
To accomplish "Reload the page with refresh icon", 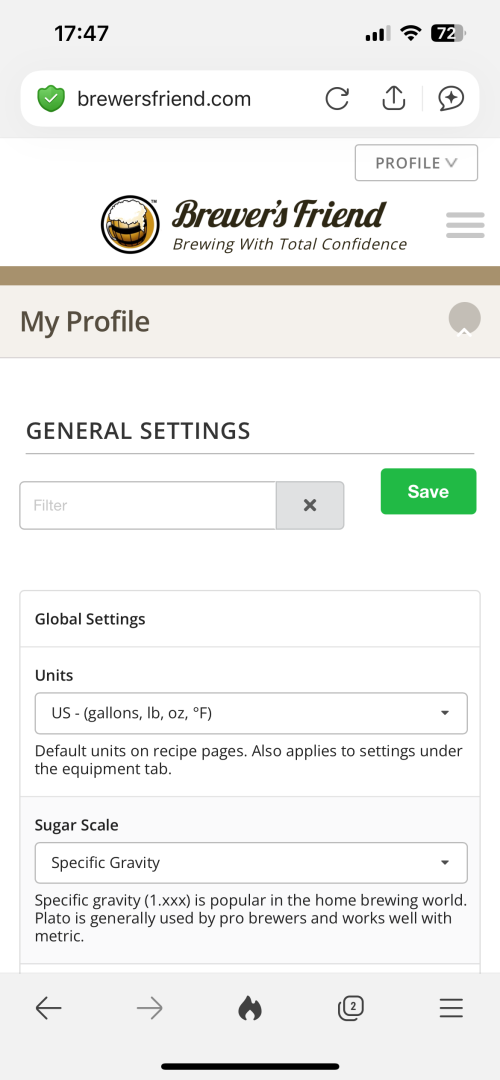I will (337, 98).
